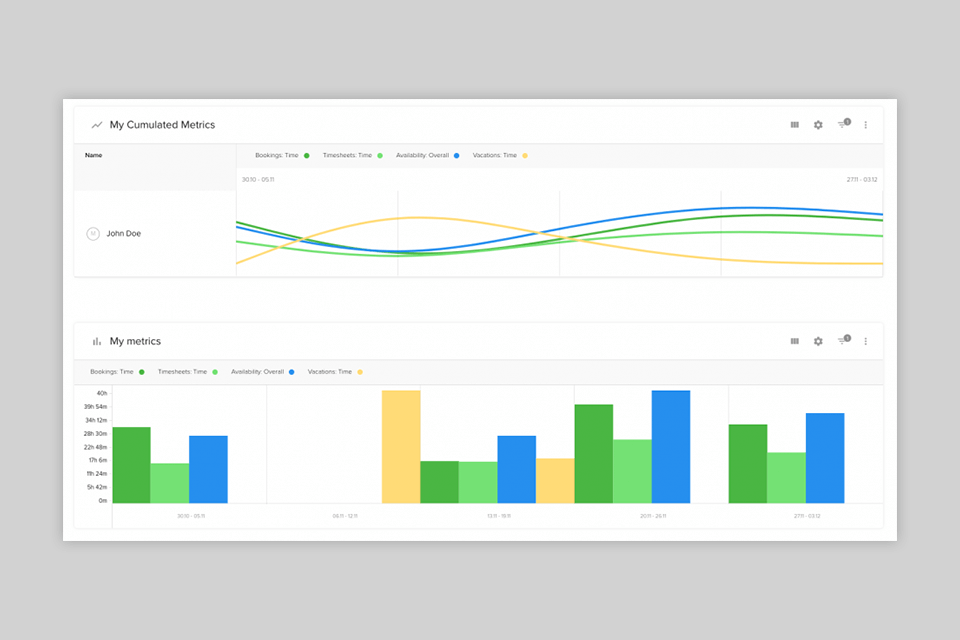Click the 30.10 - 05.11 label above line chart
Image resolution: width=960 pixels, height=640 pixels.
(x=258, y=179)
